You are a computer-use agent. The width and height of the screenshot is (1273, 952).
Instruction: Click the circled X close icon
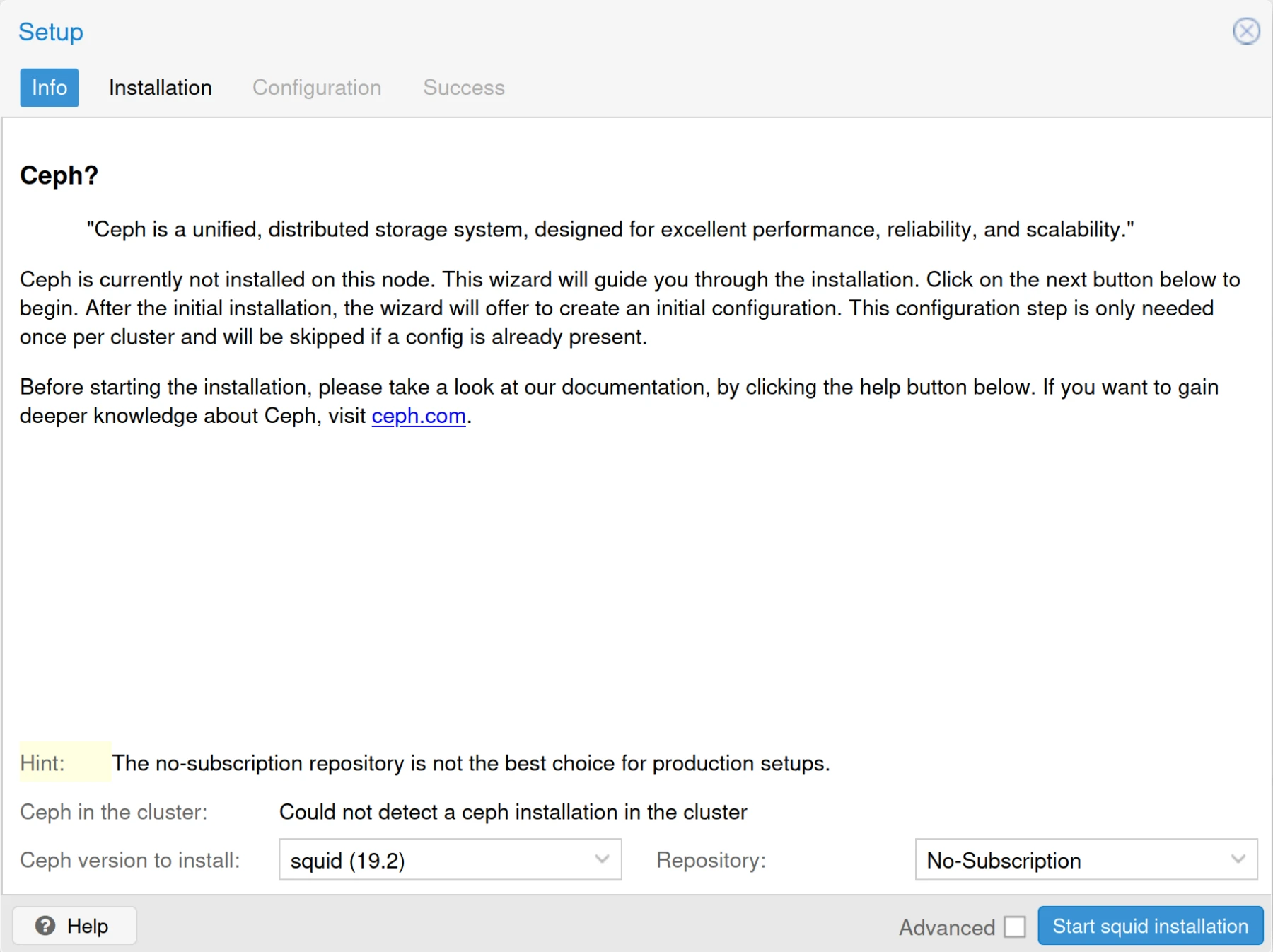point(1247,31)
